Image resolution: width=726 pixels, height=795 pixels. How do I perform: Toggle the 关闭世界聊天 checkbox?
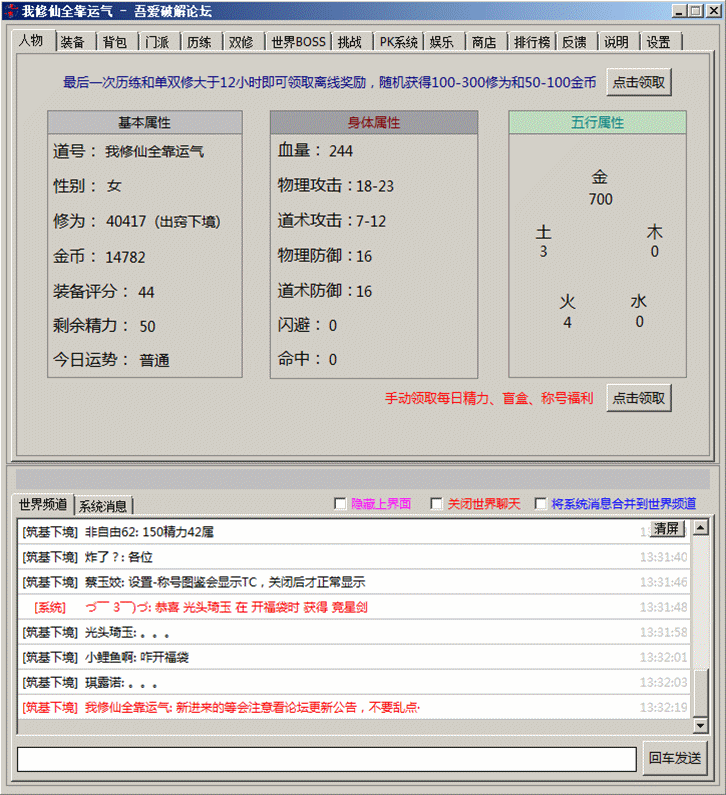tap(436, 504)
